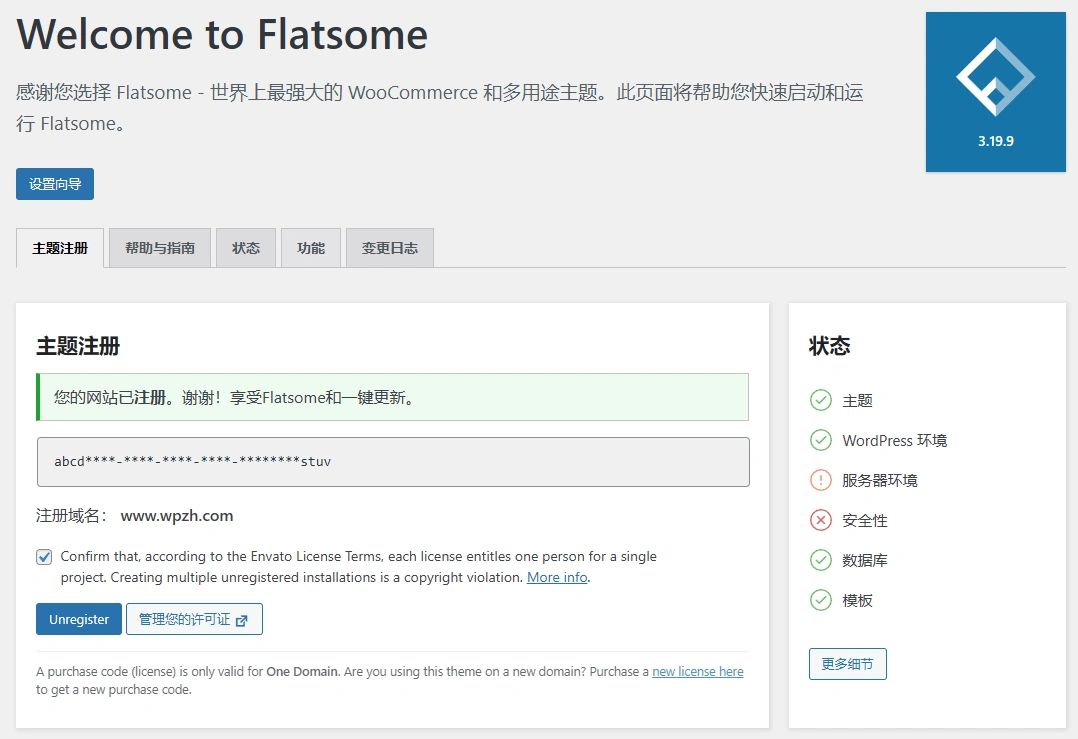Viewport: 1078px width, 739px height.
Task: Click the 设置向导 button
Action: click(54, 184)
